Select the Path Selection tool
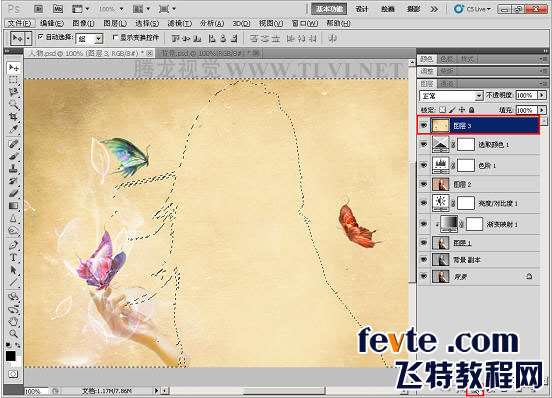 pyautogui.click(x=13, y=270)
